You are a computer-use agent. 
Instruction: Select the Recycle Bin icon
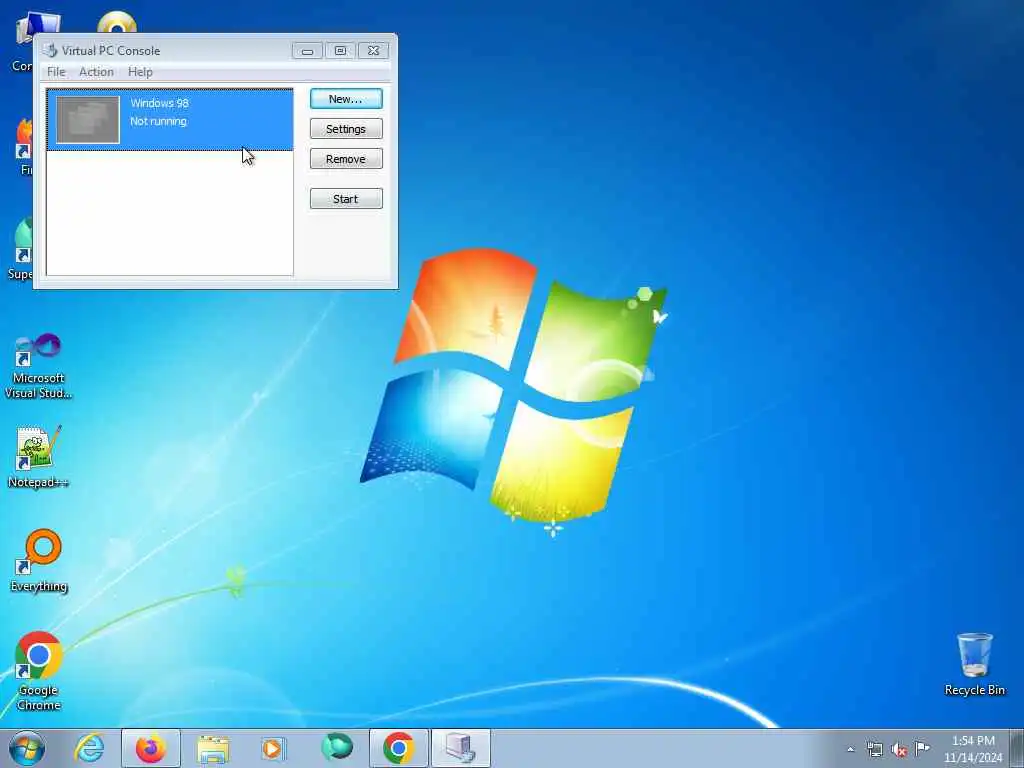click(974, 664)
